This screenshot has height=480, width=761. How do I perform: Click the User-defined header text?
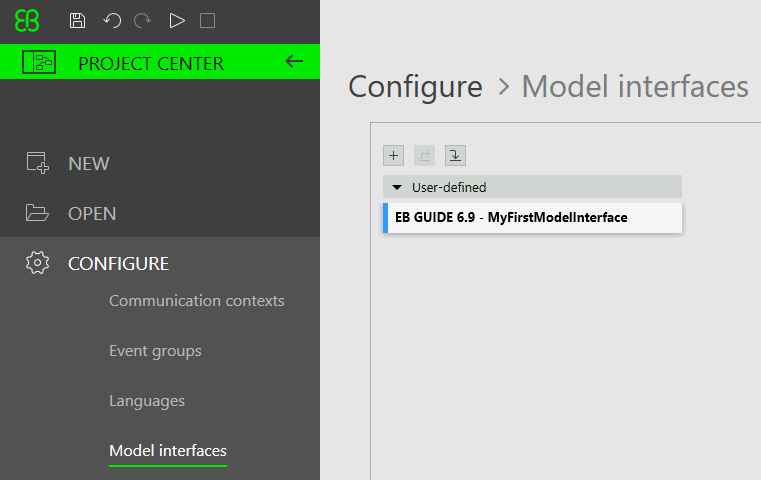449,187
